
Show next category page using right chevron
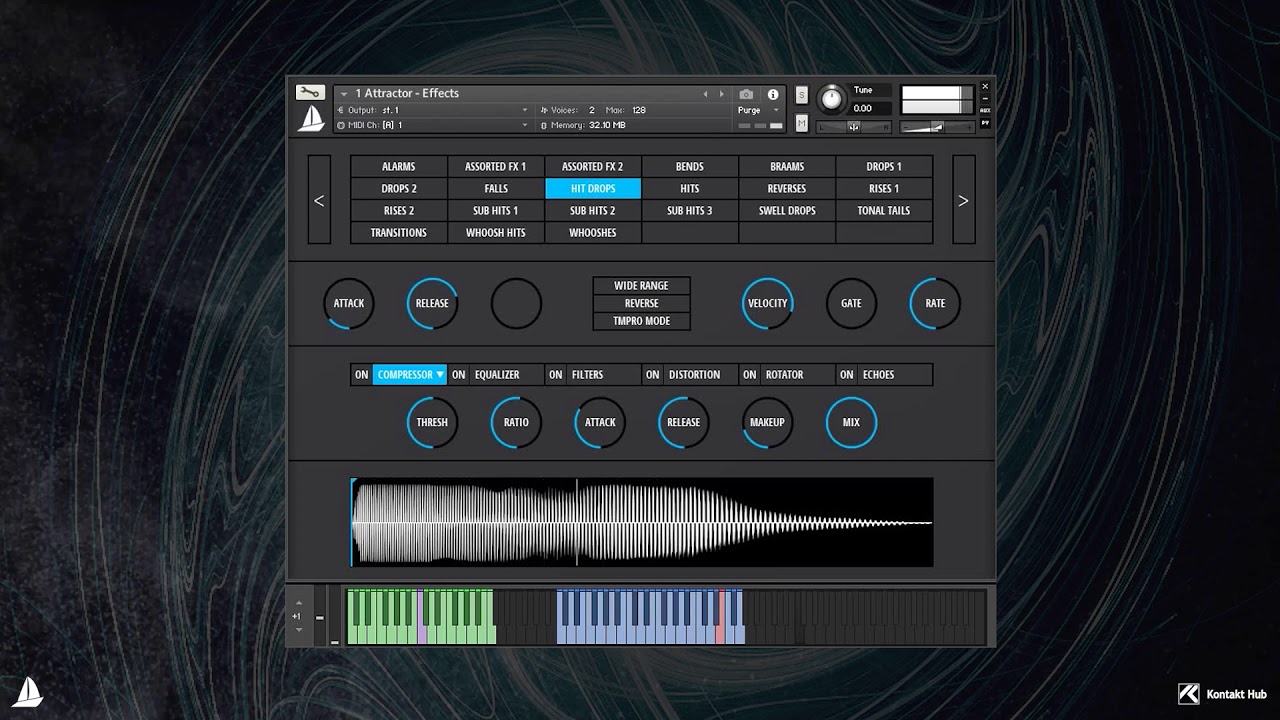click(963, 200)
